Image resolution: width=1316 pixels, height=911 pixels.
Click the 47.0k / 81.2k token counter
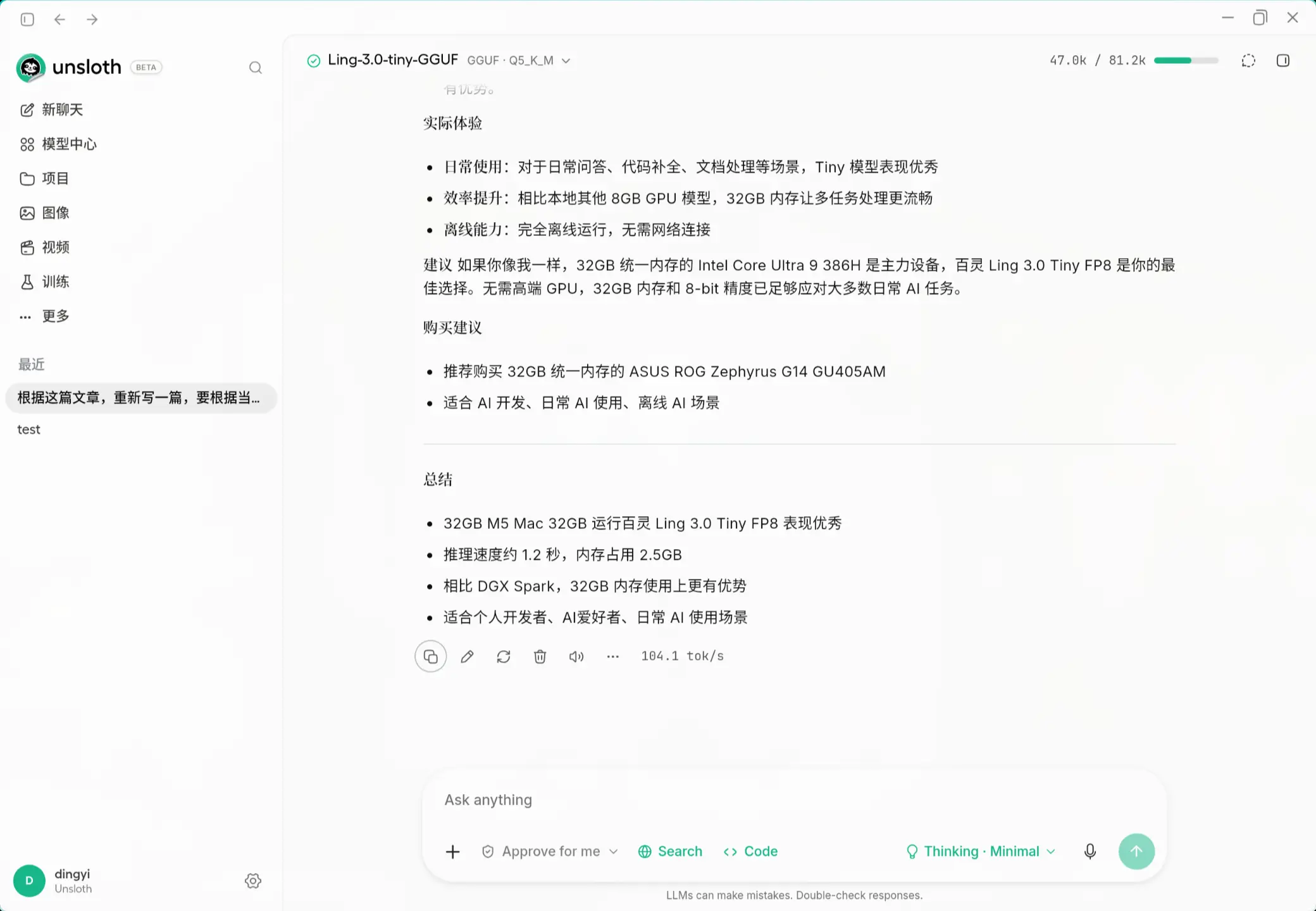1098,61
